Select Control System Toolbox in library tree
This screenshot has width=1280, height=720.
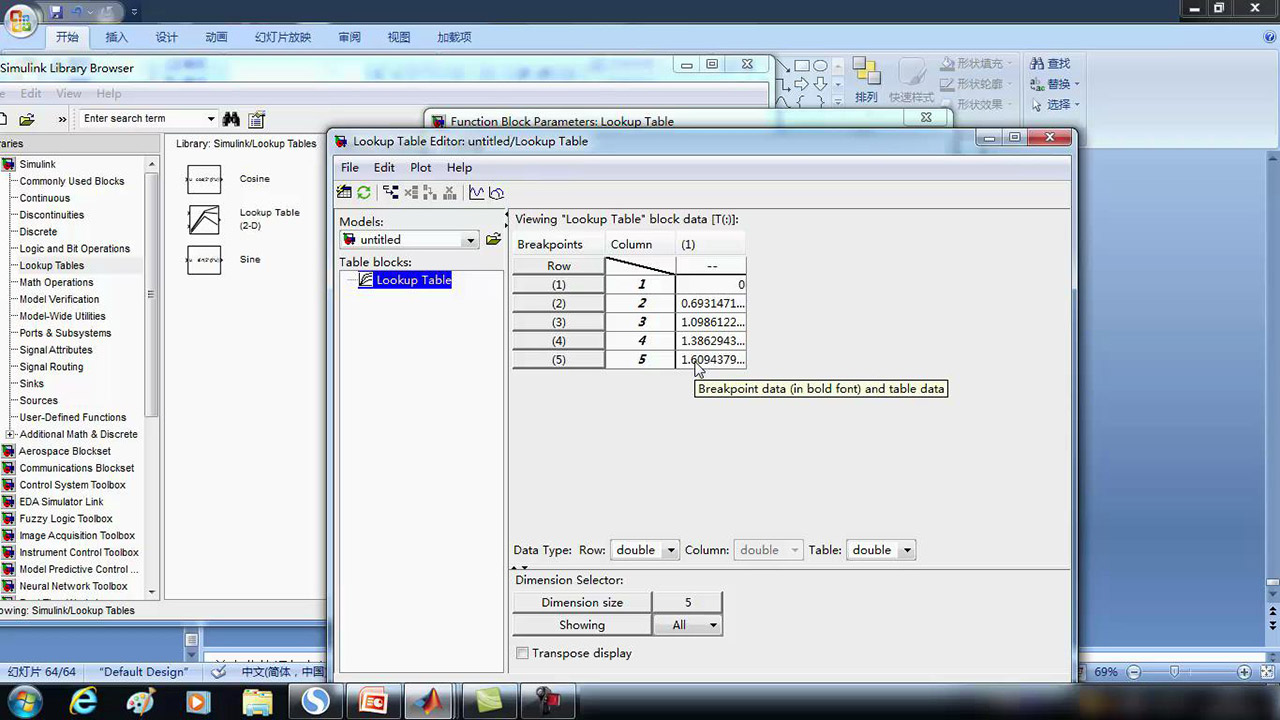72,485
